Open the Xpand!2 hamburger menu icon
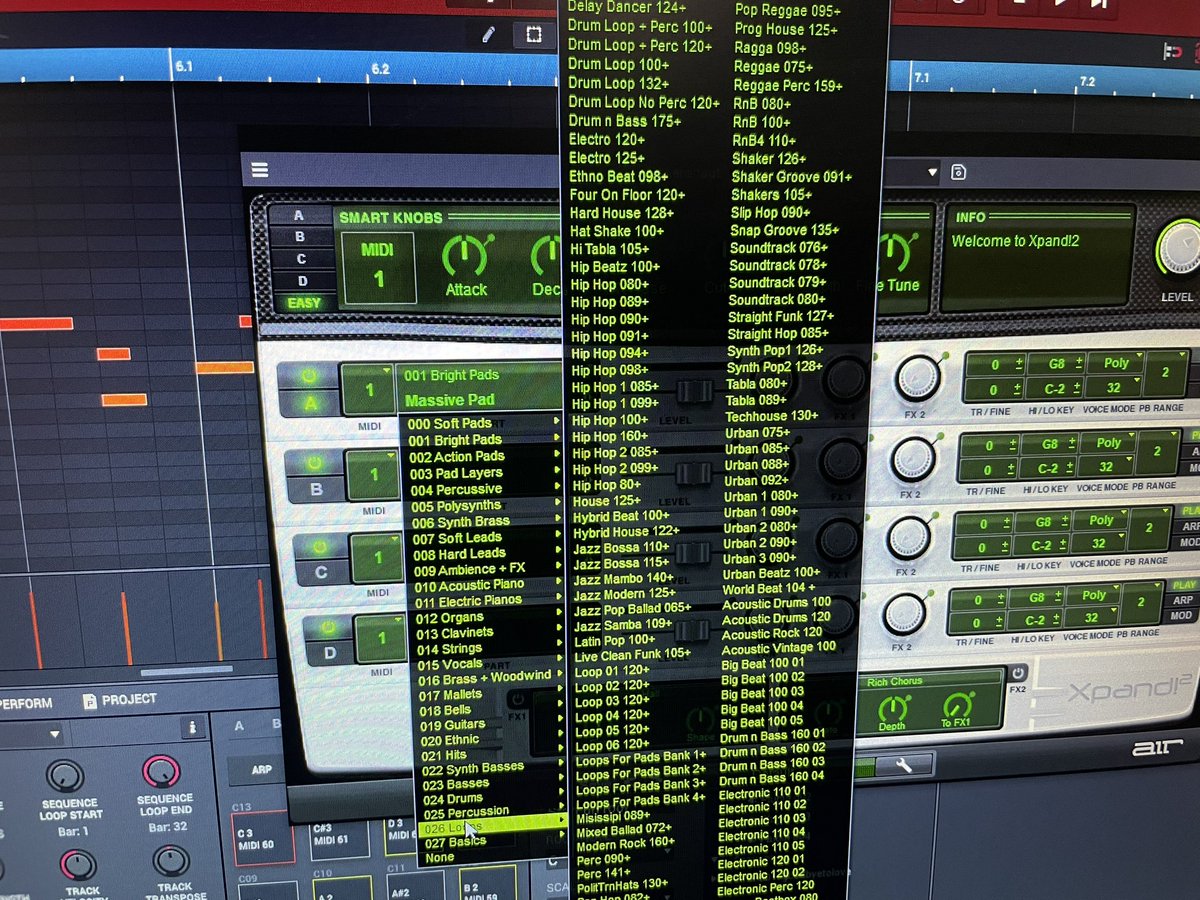The width and height of the screenshot is (1200, 900). (x=260, y=170)
